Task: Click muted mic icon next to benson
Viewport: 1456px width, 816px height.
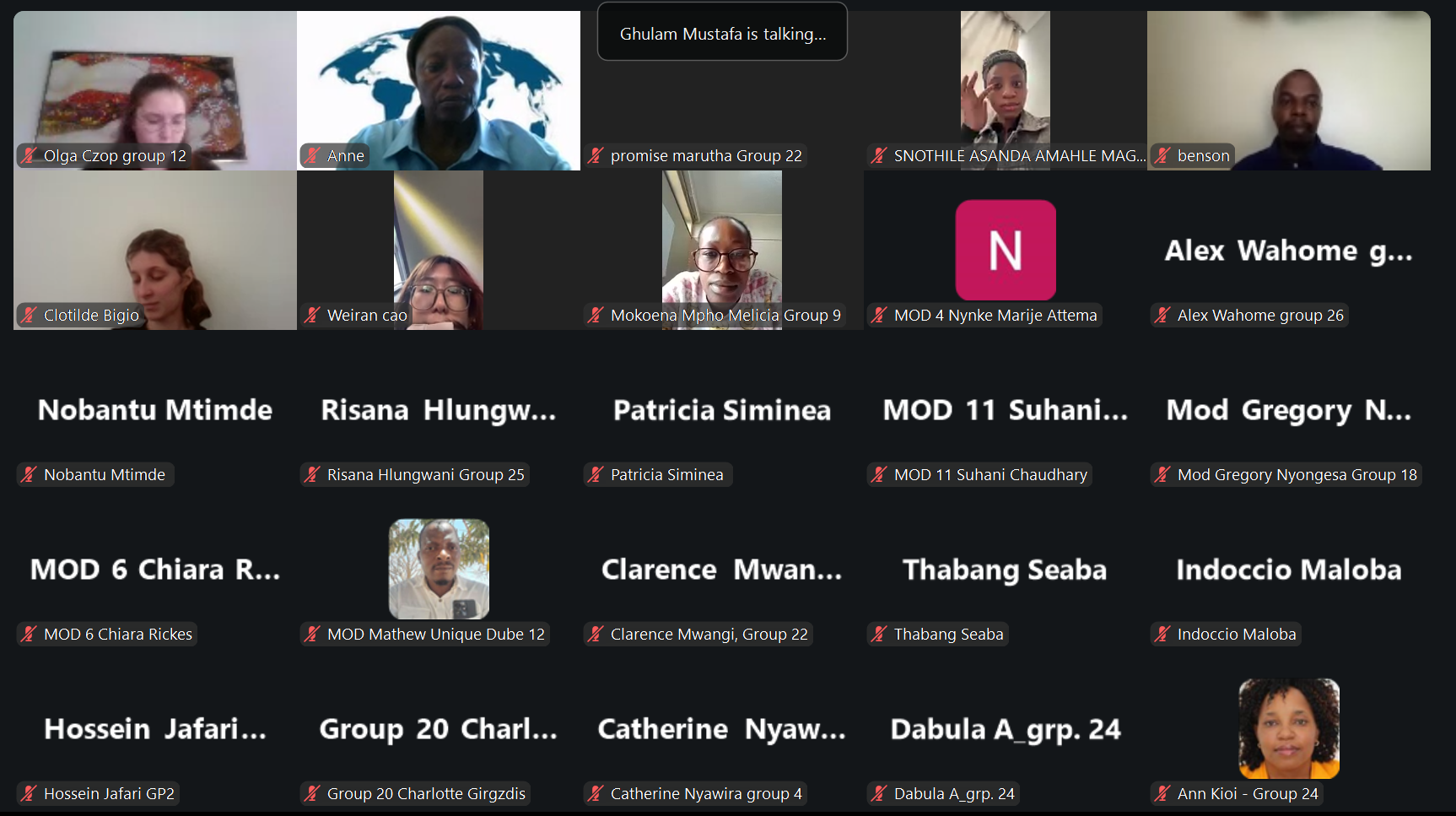Action: pyautogui.click(x=1163, y=155)
